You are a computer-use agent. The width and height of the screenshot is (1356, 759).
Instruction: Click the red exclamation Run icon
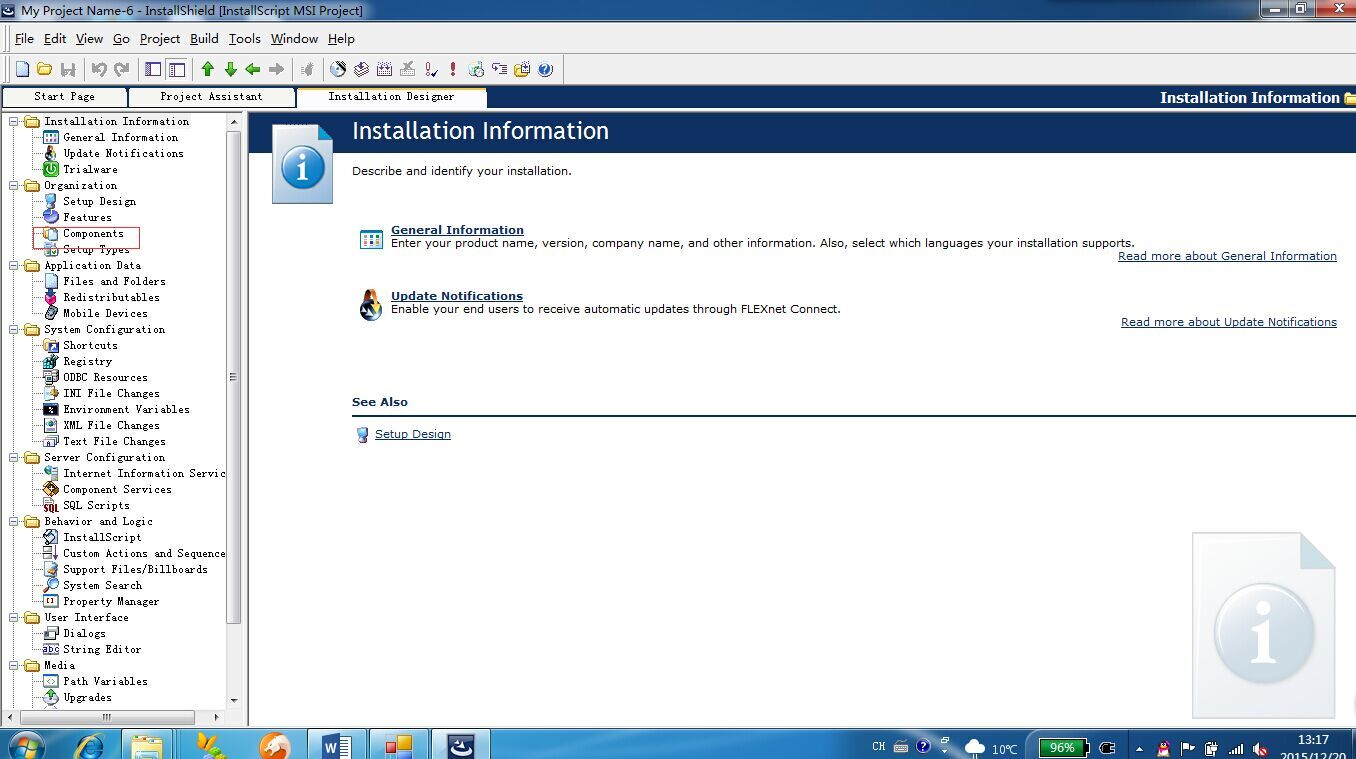pos(453,69)
